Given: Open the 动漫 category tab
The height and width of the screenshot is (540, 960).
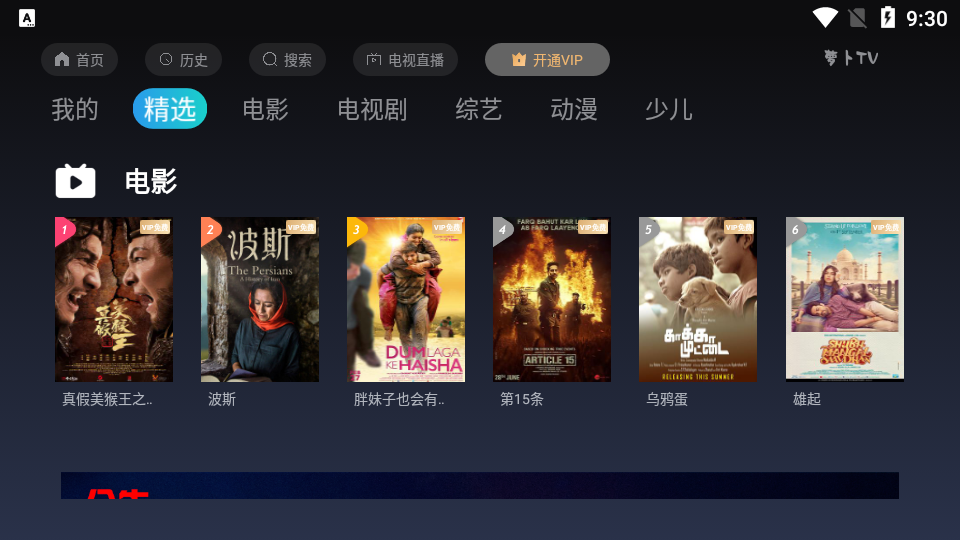Looking at the screenshot, I should (574, 110).
